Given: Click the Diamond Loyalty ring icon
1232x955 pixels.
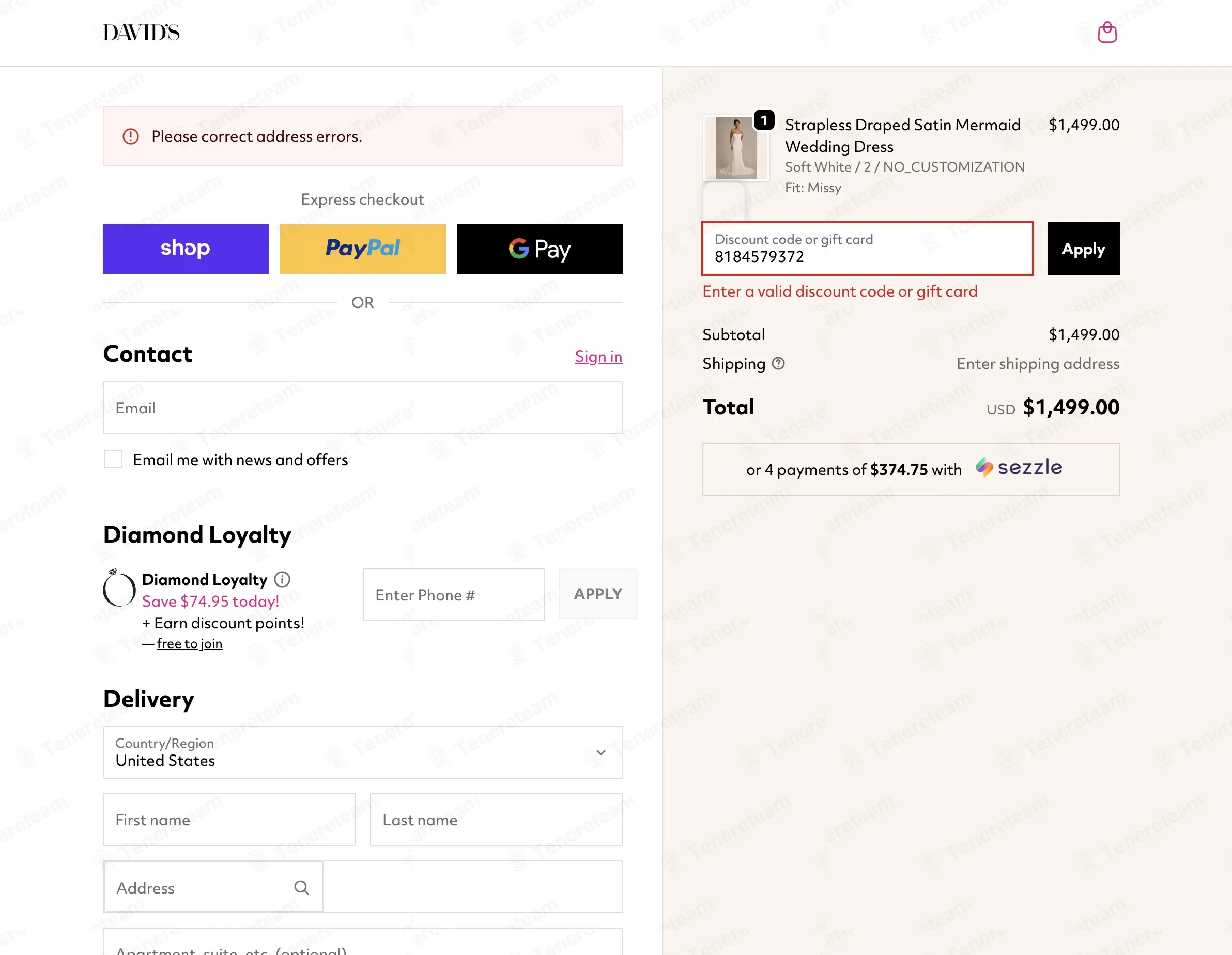Looking at the screenshot, I should pyautogui.click(x=119, y=588).
